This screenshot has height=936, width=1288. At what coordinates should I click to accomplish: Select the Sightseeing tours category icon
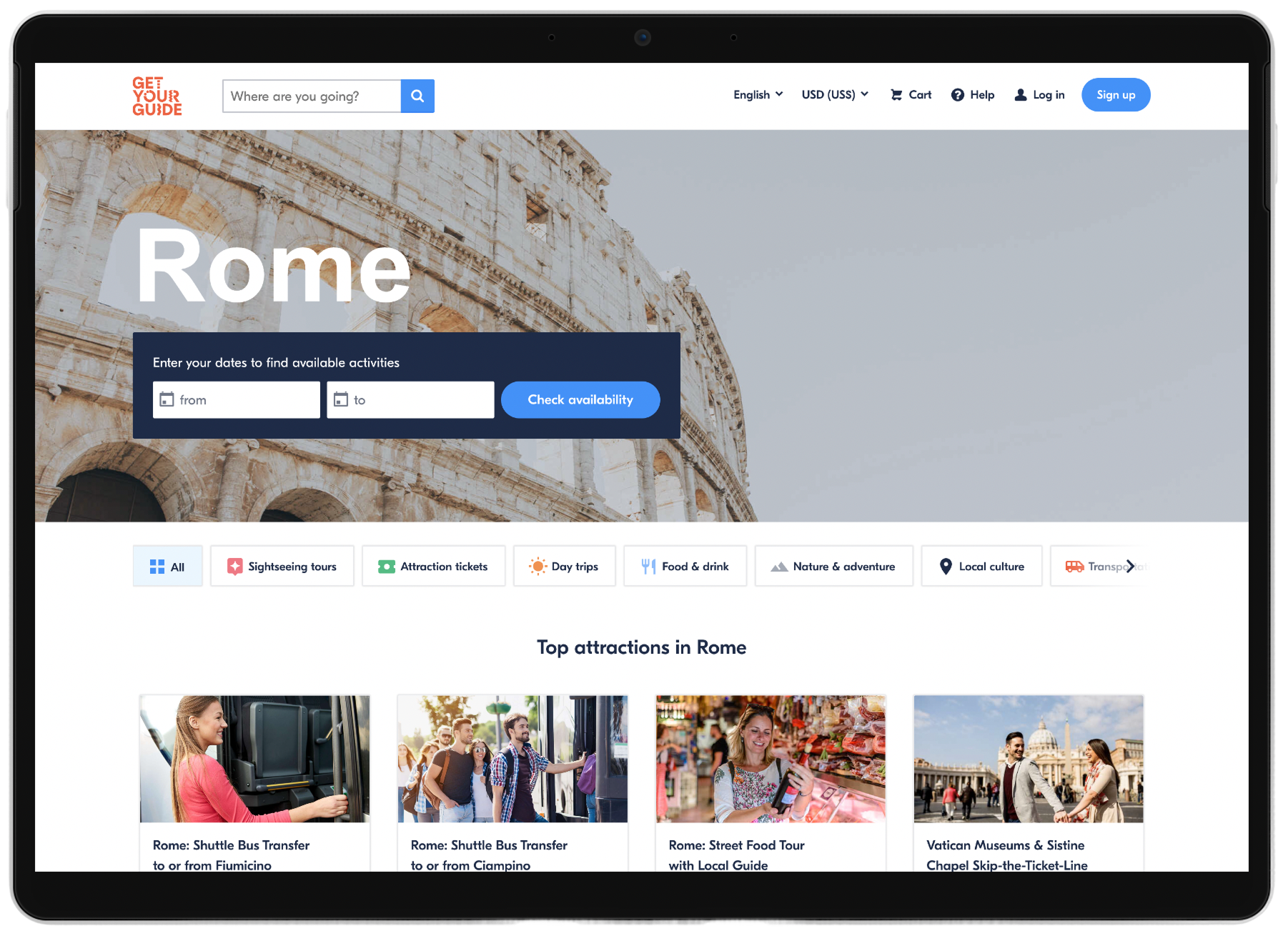(x=234, y=565)
